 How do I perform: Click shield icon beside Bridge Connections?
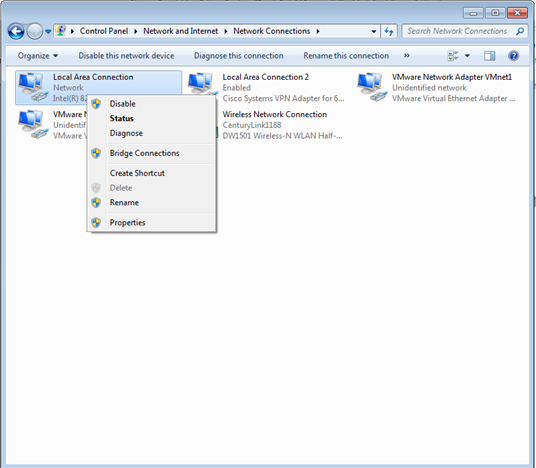click(96, 153)
